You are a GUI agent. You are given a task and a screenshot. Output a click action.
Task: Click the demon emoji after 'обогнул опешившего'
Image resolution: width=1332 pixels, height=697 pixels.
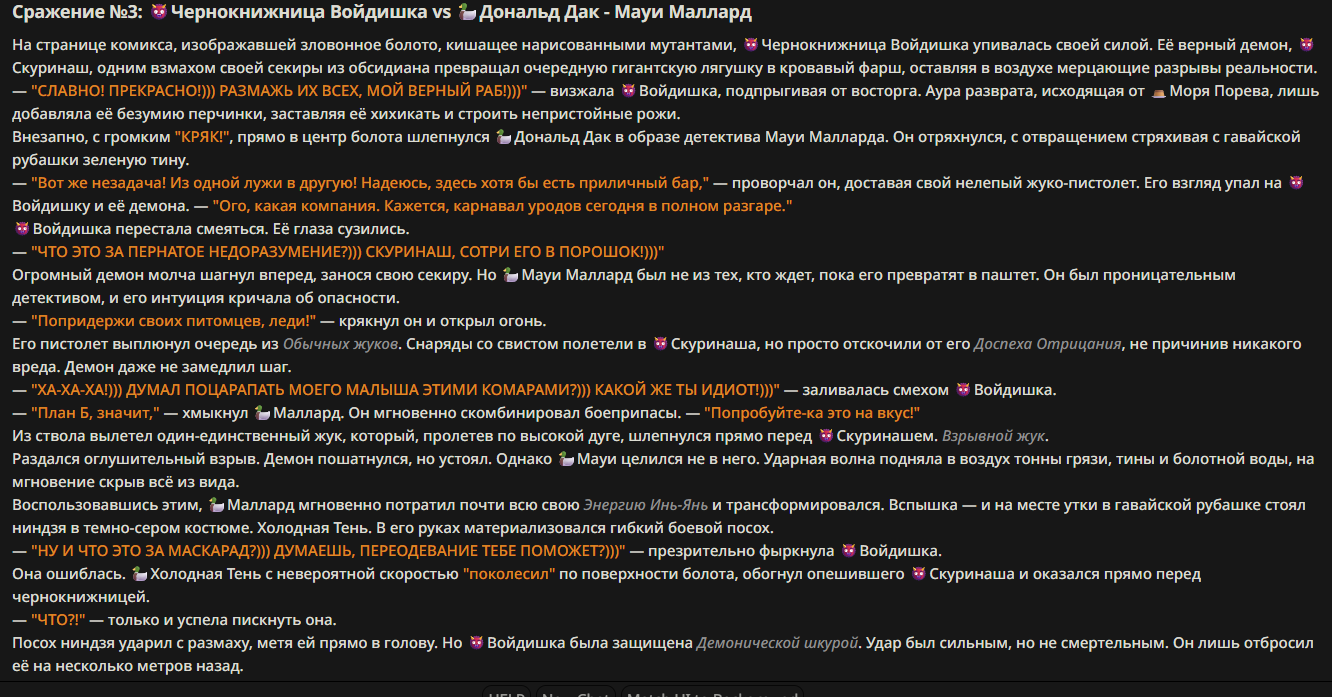[x=919, y=575]
